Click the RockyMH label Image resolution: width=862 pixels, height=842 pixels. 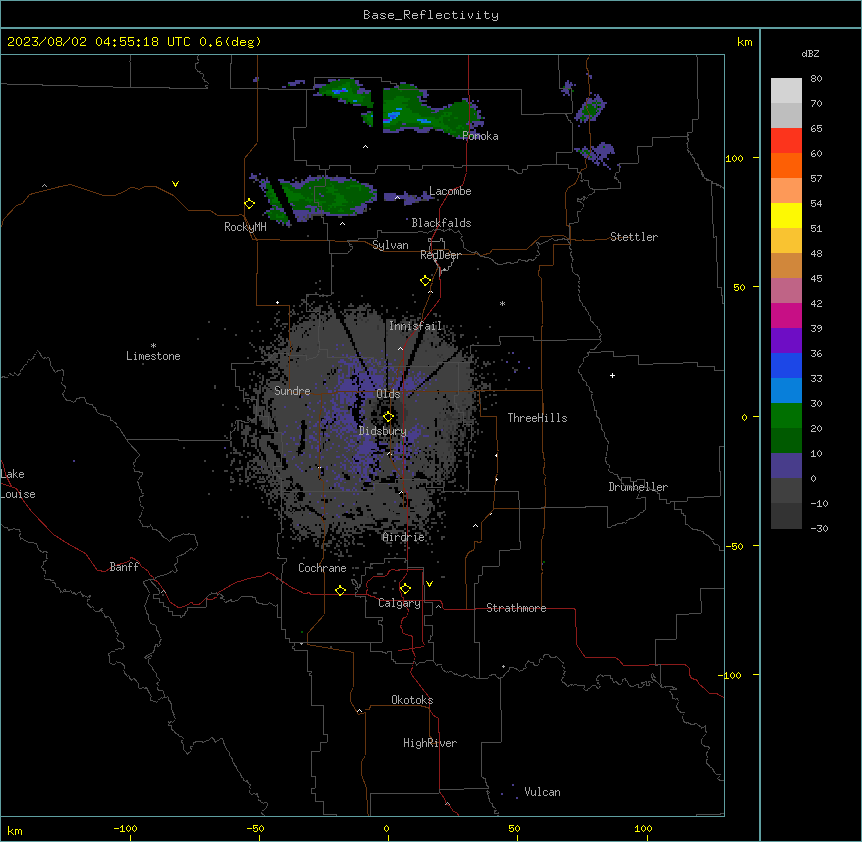(245, 227)
